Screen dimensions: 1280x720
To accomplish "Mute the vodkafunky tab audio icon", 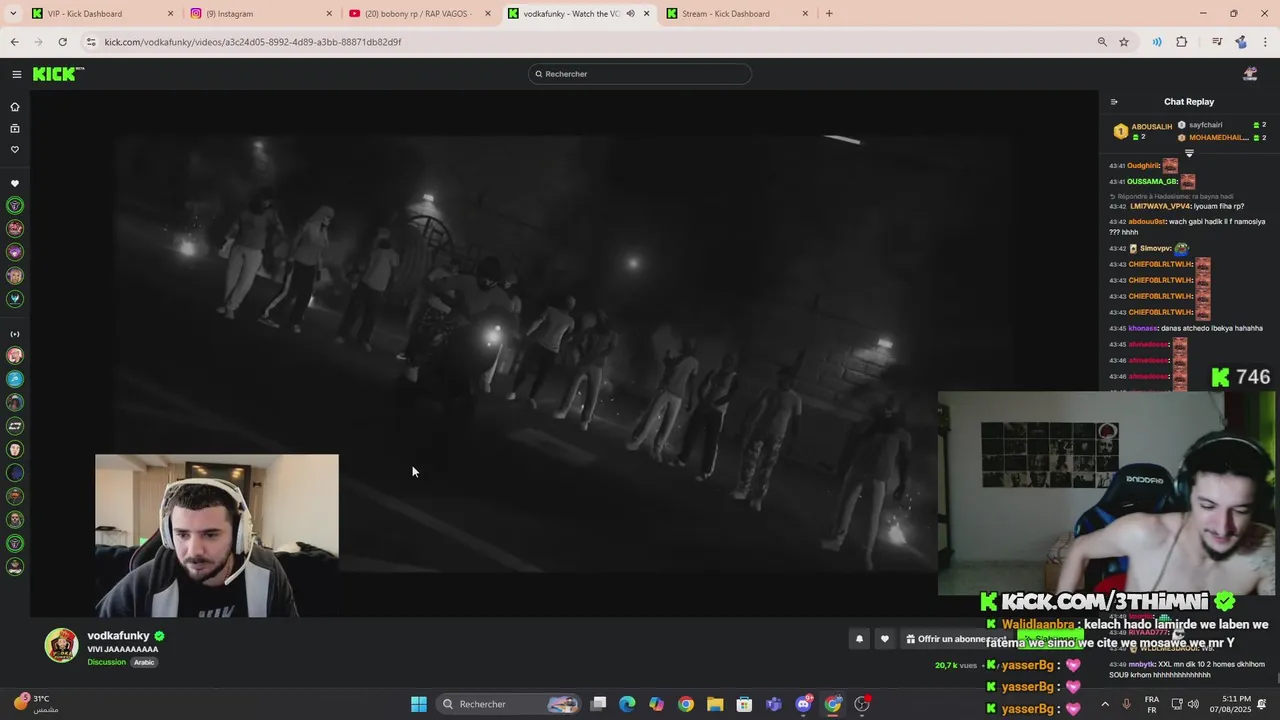I will (630, 14).
